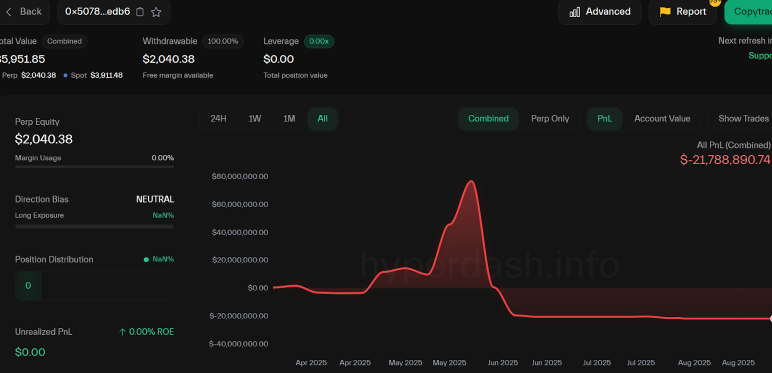Click the All PnL value $-21,788,890.74

pyautogui.click(x=725, y=159)
